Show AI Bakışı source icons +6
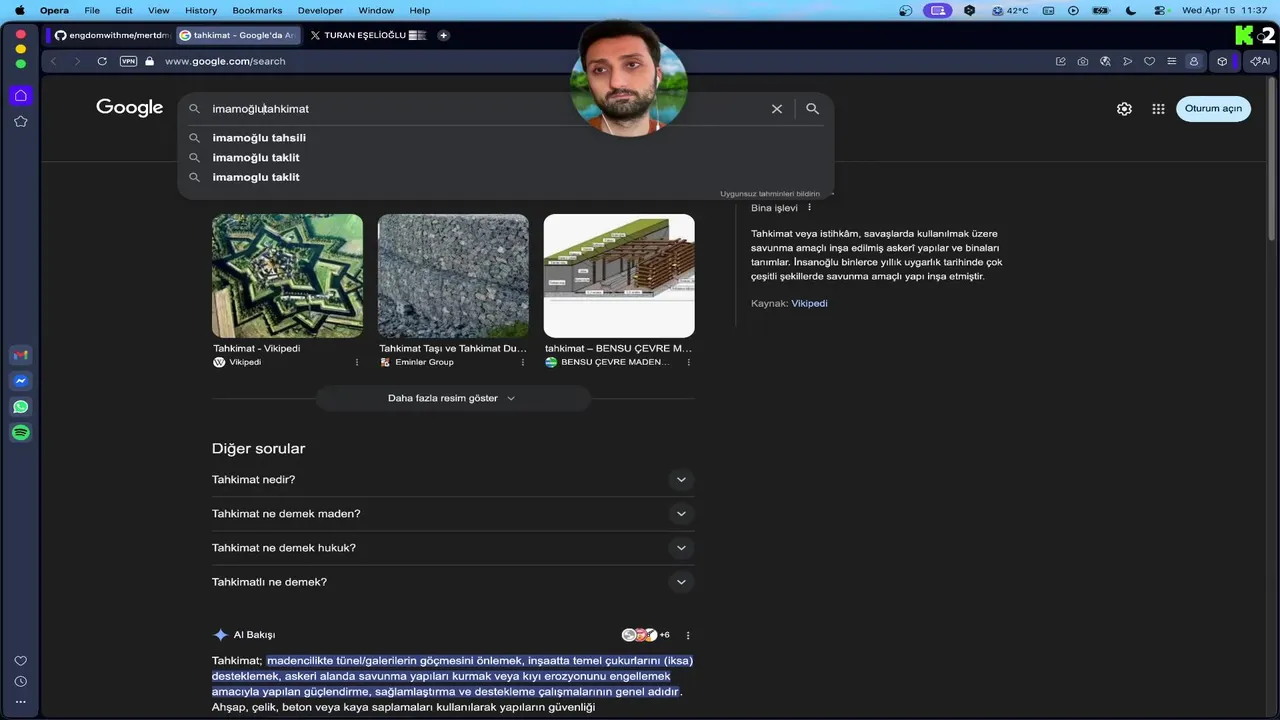 646,635
